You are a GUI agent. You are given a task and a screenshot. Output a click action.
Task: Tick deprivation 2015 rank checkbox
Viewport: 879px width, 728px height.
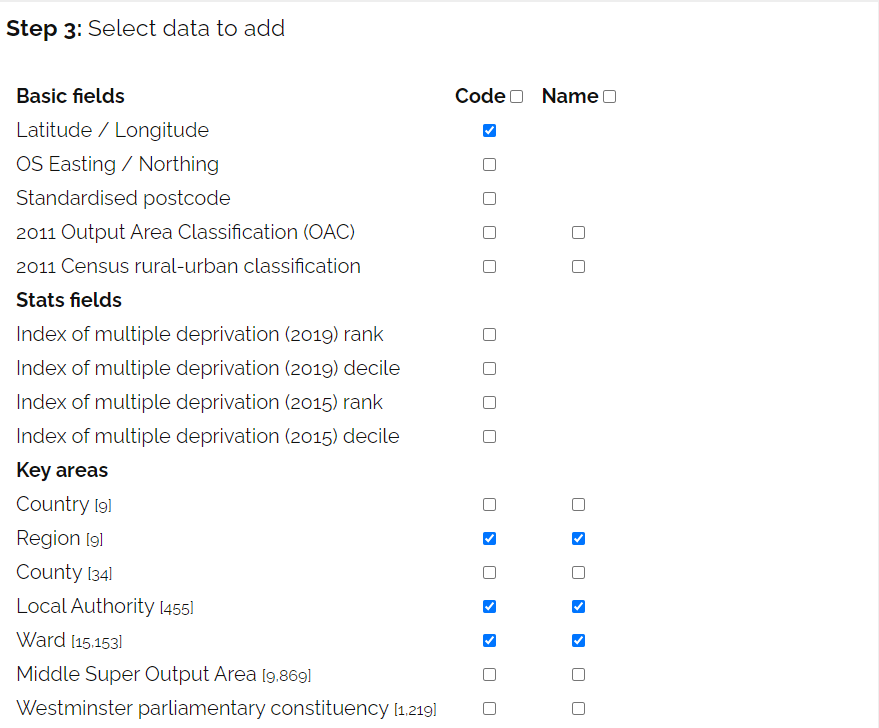pyautogui.click(x=489, y=403)
